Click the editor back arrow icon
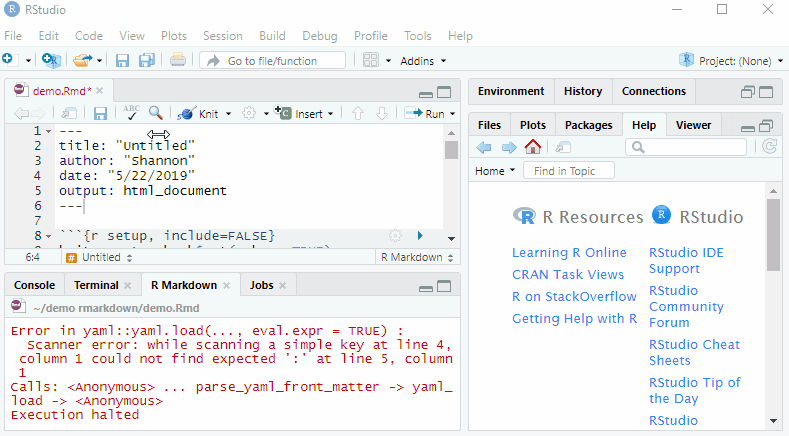The width and height of the screenshot is (789, 436). (x=21, y=113)
